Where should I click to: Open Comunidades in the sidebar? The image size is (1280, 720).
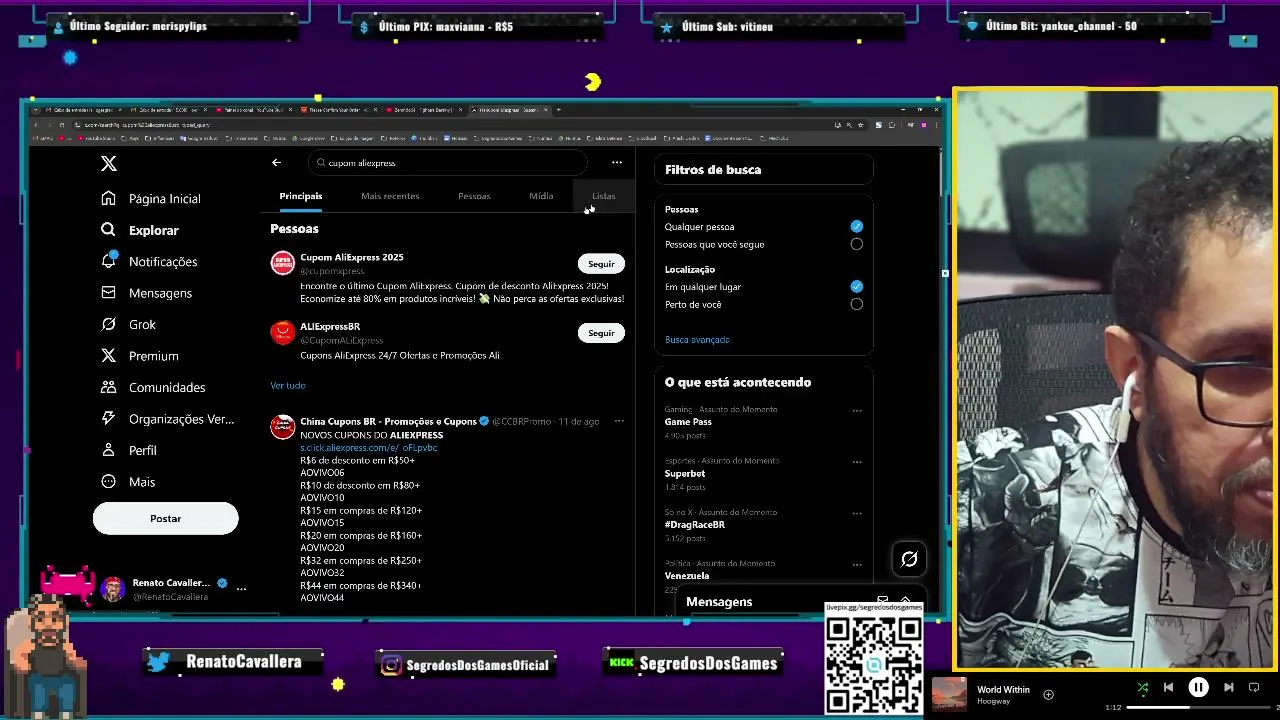point(153,387)
